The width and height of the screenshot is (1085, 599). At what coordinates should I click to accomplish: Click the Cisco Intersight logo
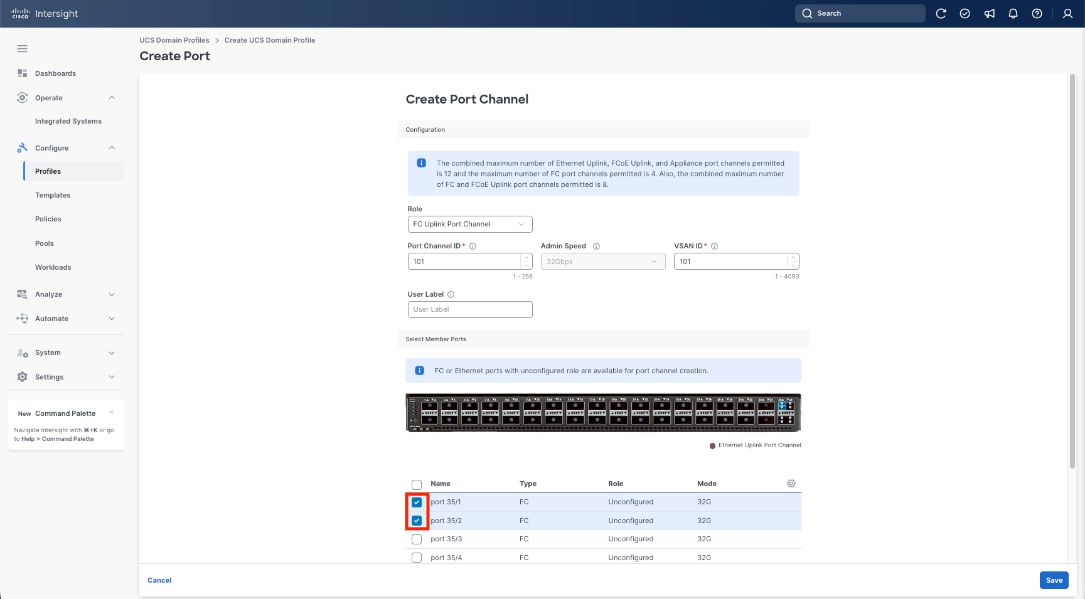tap(44, 13)
